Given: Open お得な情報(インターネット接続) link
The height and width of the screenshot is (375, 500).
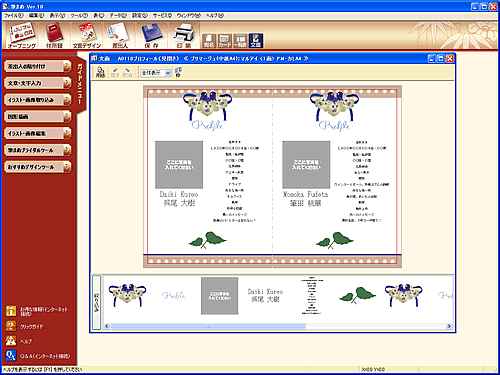Looking at the screenshot, I should [44, 311].
